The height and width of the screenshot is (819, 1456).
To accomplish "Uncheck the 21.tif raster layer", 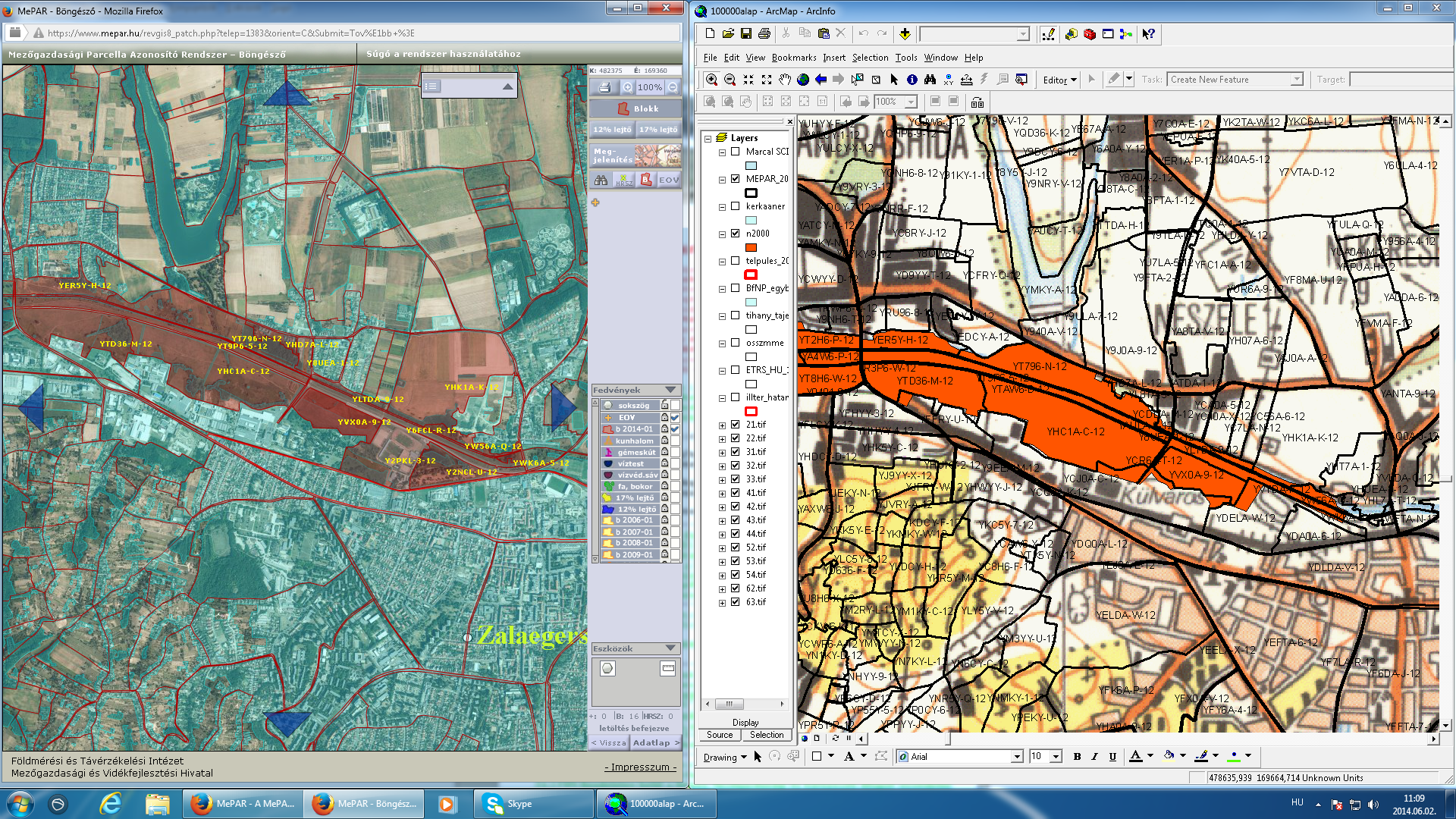I will pyautogui.click(x=735, y=425).
